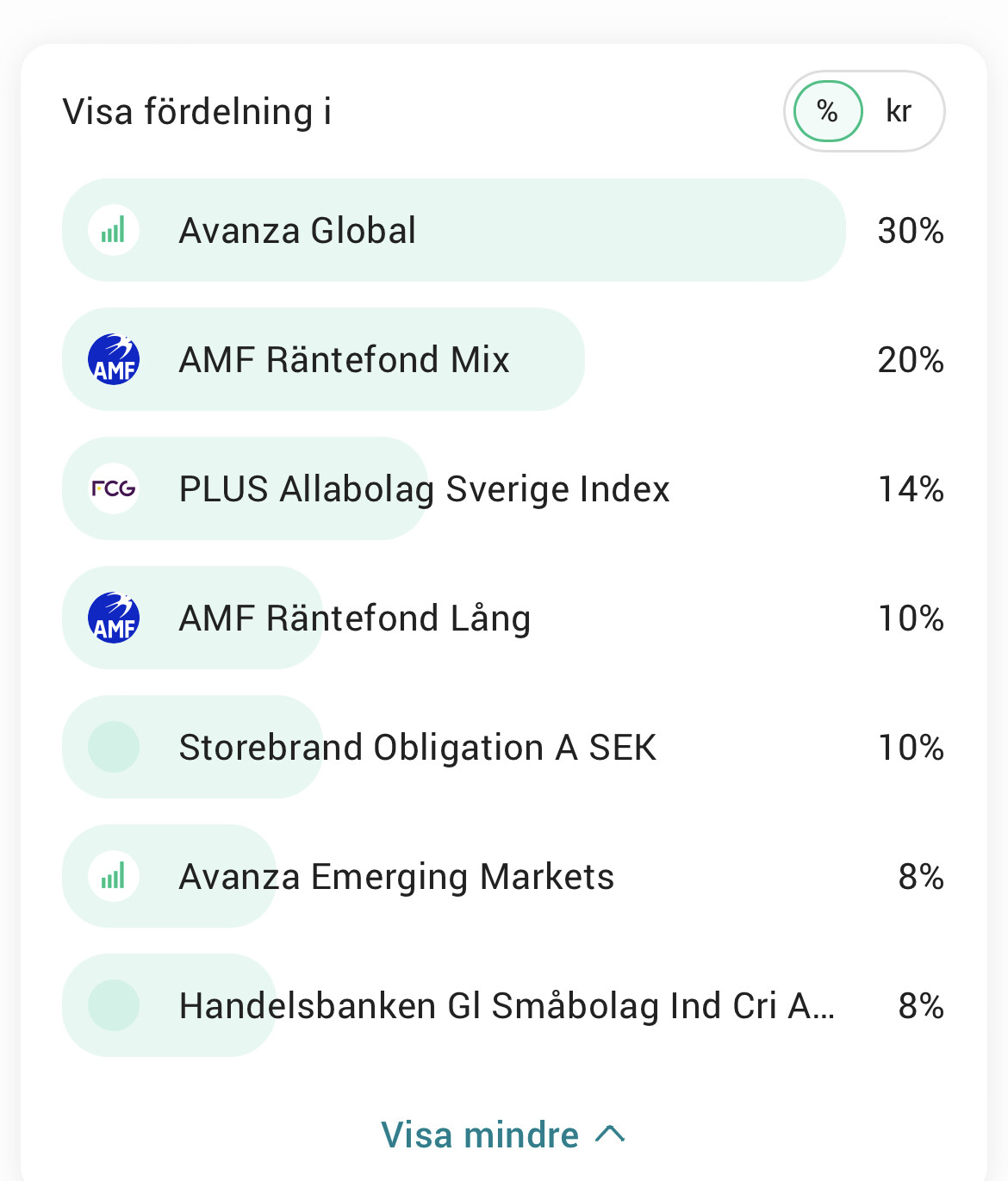Open Avanza Emerging Markets fund
The height and width of the screenshot is (1181, 1008).
point(503,876)
